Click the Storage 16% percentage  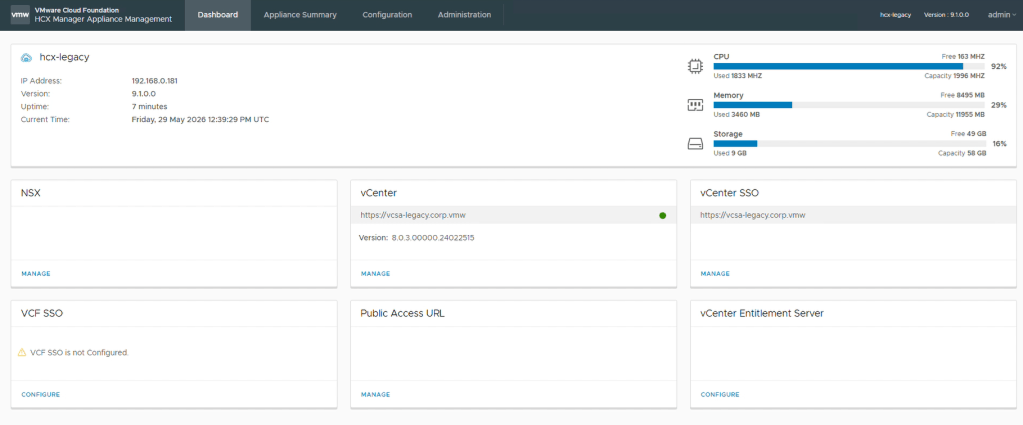999,144
